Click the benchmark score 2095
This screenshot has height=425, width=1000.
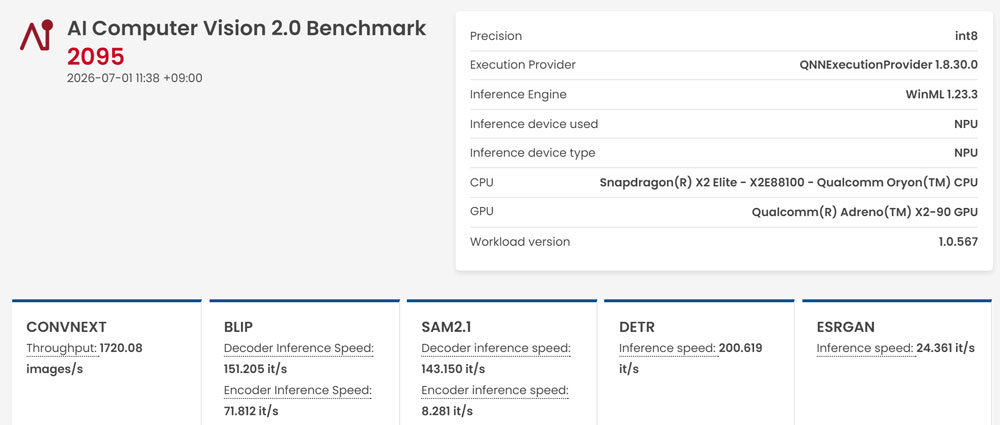tap(96, 57)
